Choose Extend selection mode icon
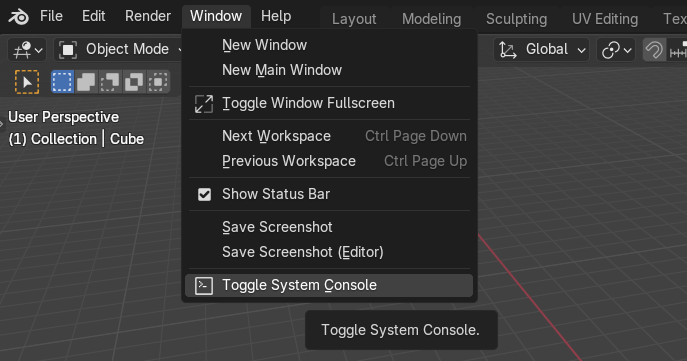The image size is (687, 361). (x=86, y=81)
